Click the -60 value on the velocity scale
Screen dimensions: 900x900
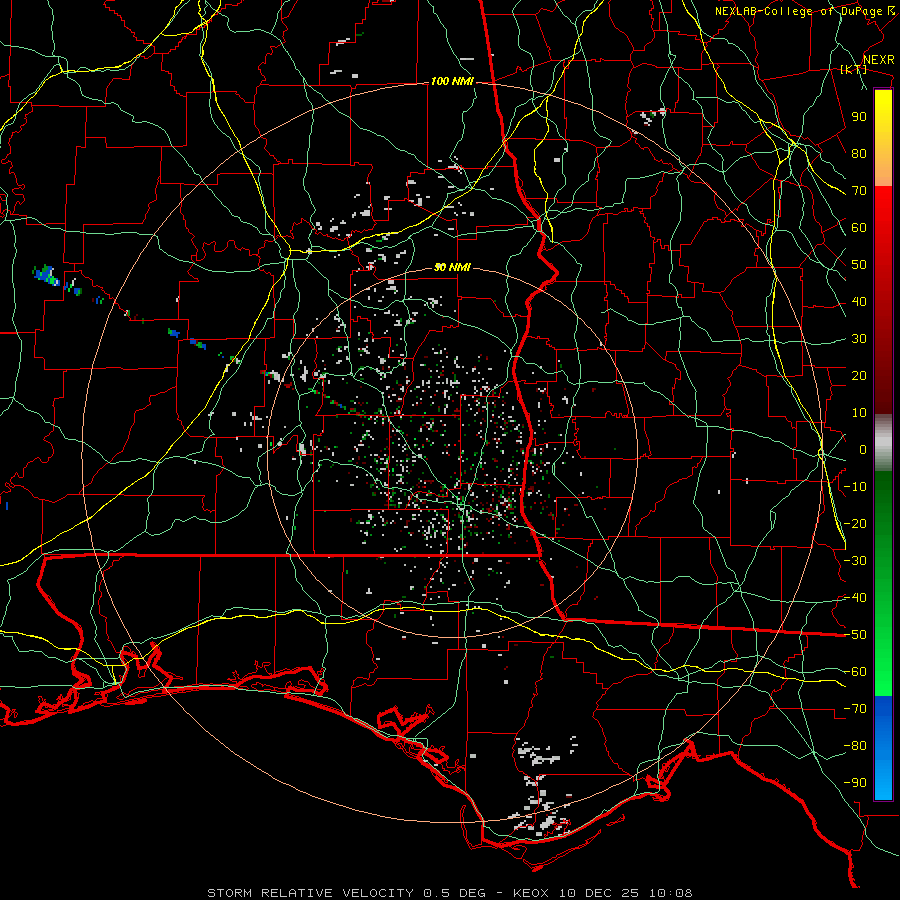(855, 672)
